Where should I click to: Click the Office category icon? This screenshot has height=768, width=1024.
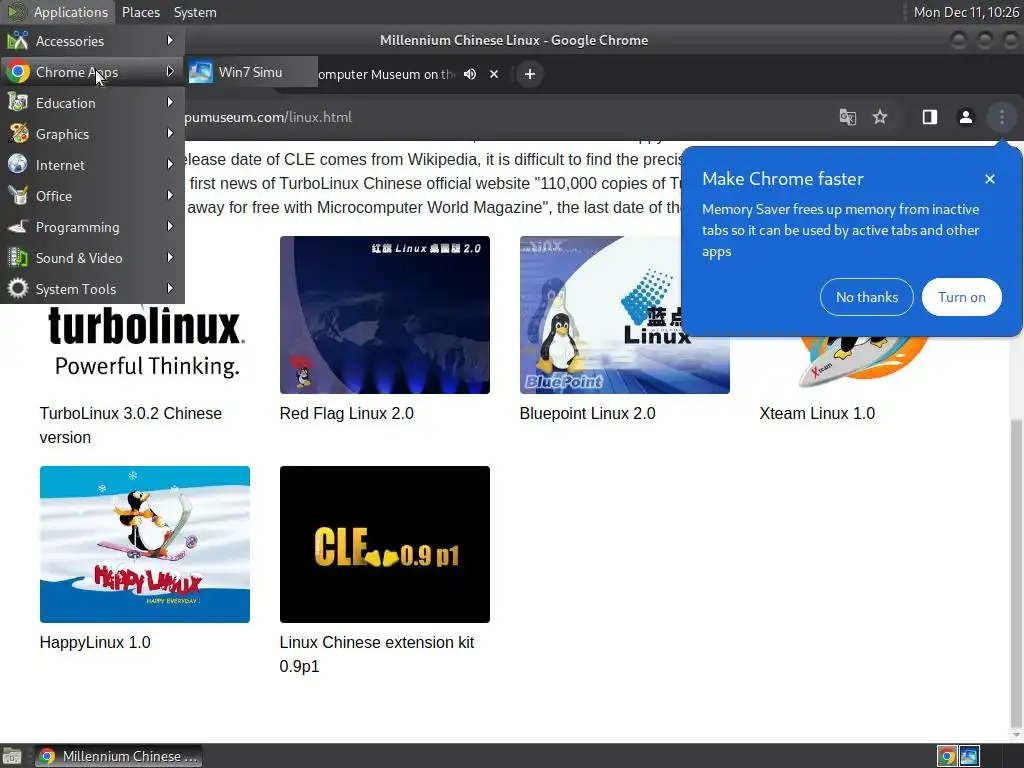pyautogui.click(x=18, y=196)
